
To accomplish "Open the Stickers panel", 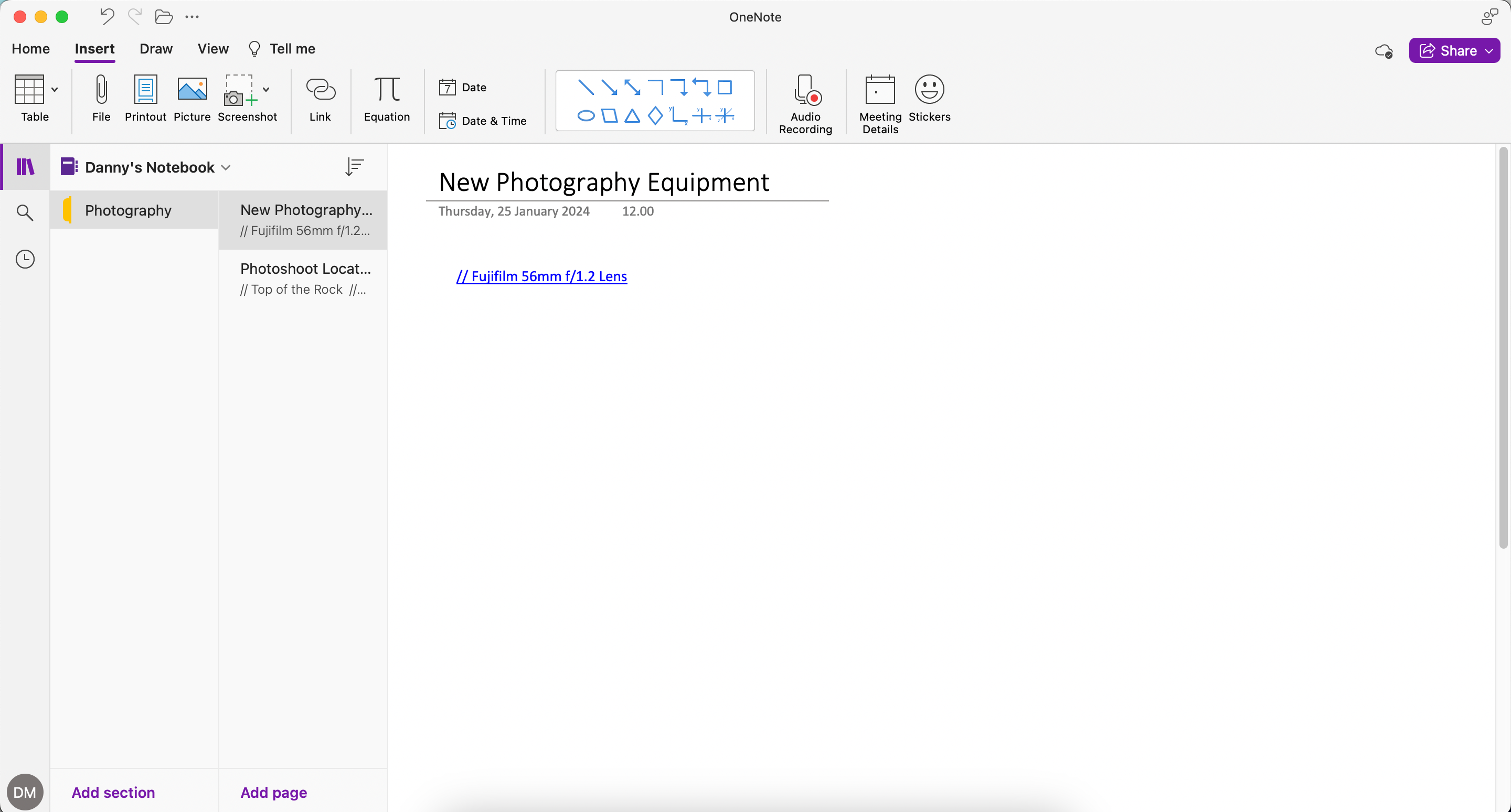I will point(930,100).
